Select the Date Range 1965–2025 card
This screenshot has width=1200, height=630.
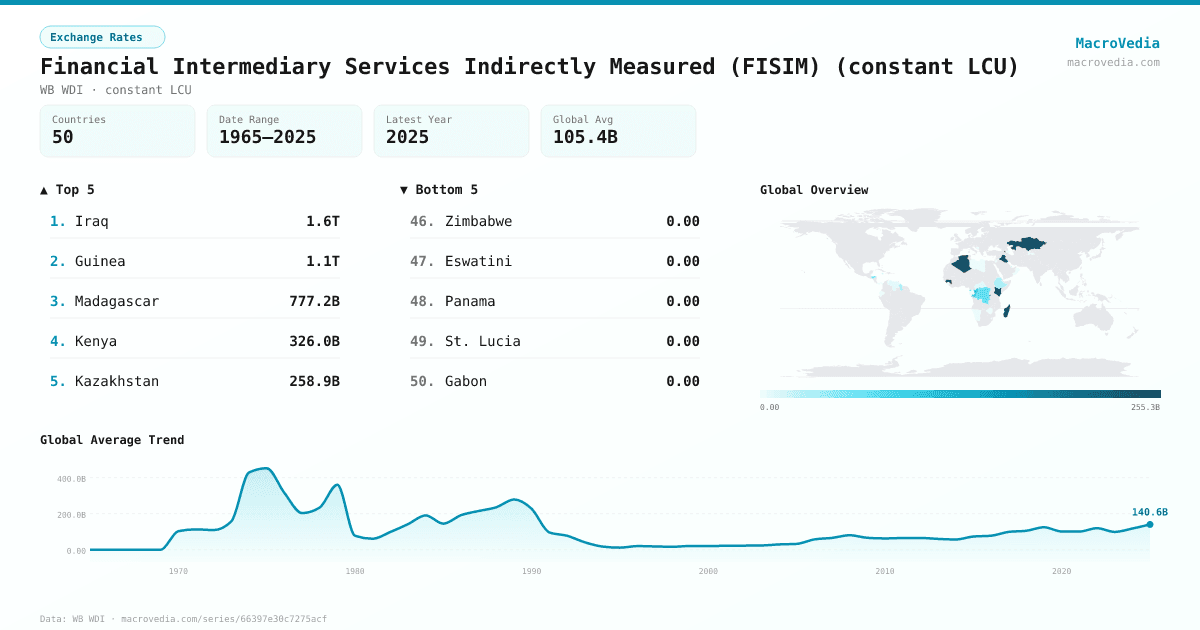(284, 131)
